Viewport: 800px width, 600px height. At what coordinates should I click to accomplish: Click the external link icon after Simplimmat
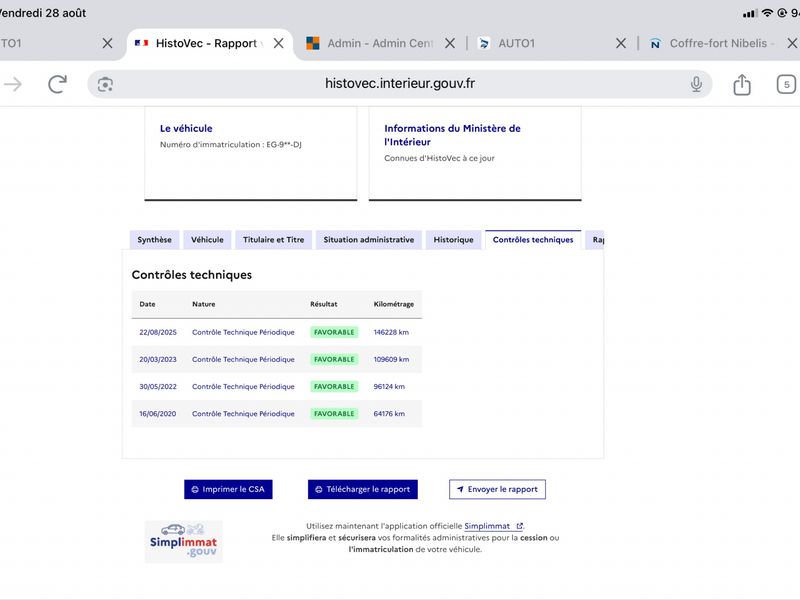tap(519, 526)
